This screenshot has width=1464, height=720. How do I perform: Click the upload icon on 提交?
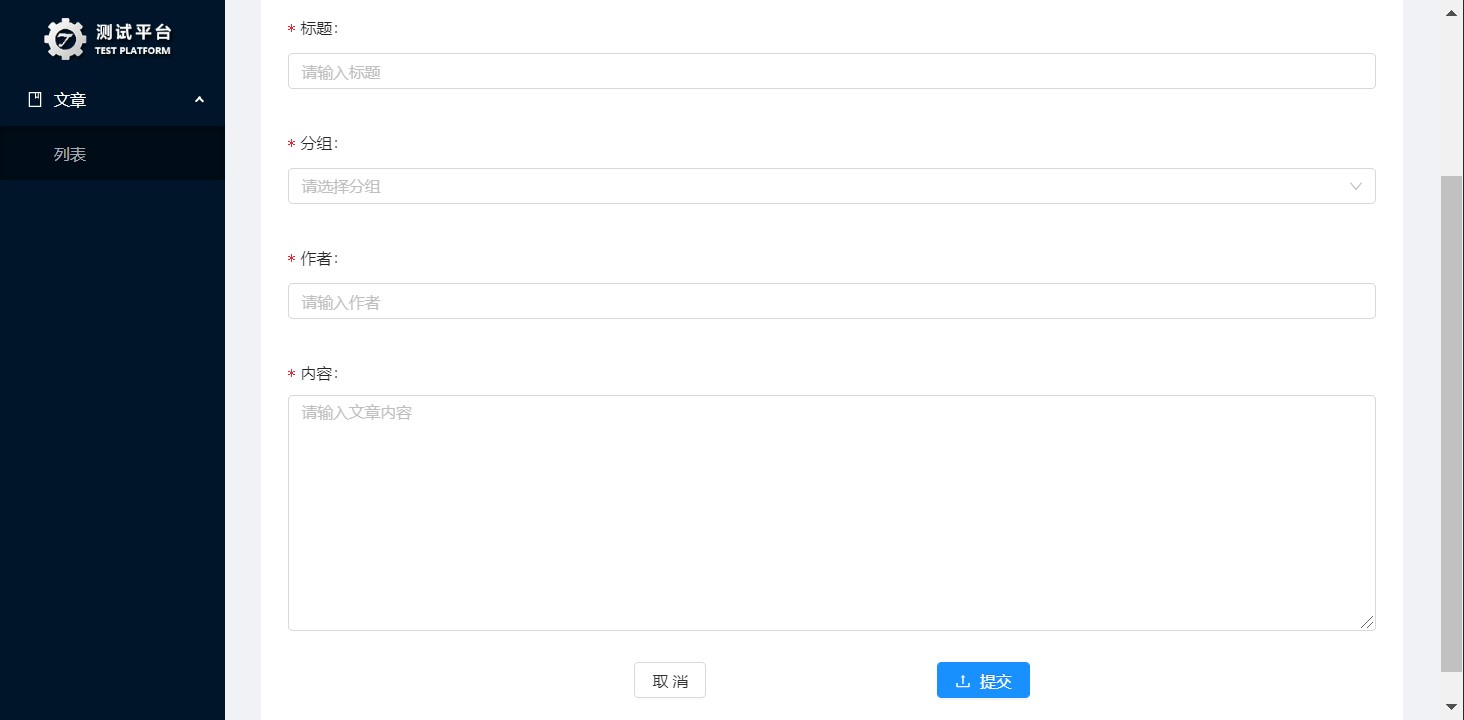coord(963,681)
